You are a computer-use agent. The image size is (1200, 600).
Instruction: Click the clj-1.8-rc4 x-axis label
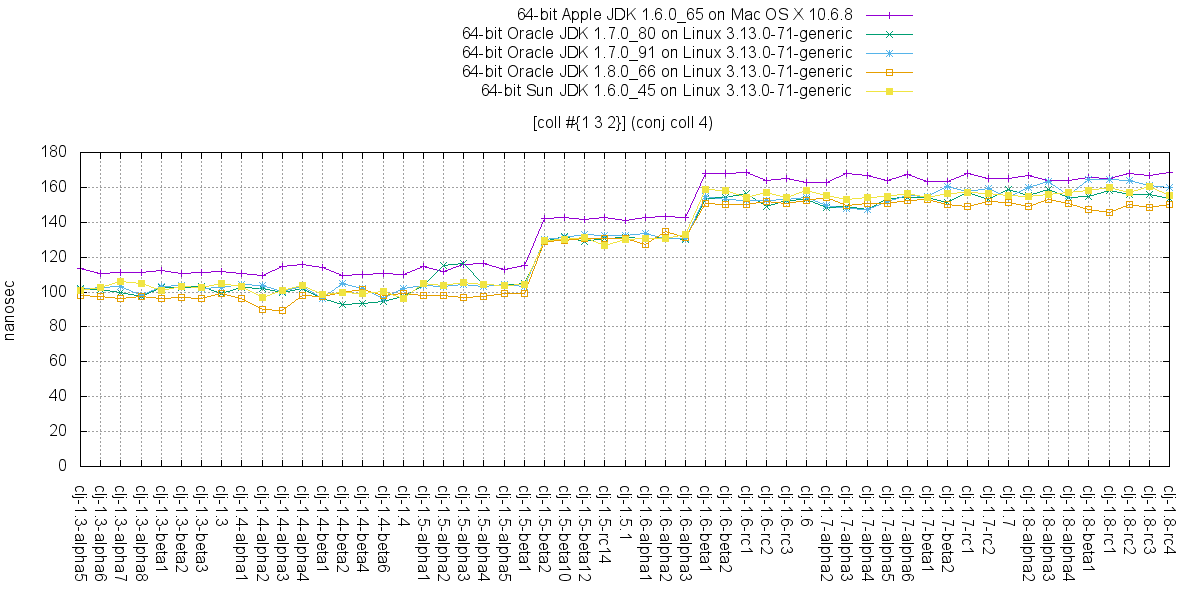pos(1170,522)
